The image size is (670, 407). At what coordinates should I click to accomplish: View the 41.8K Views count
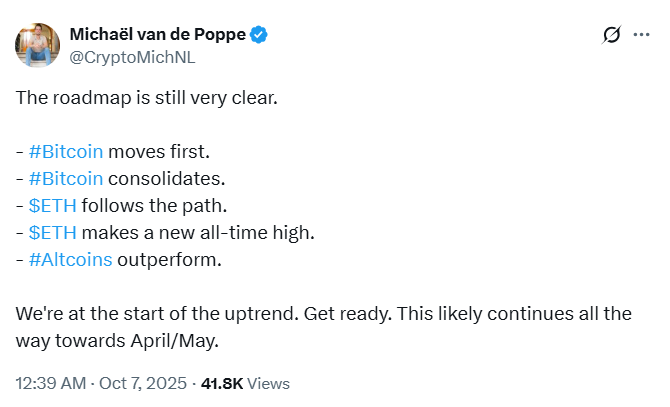[x=245, y=383]
